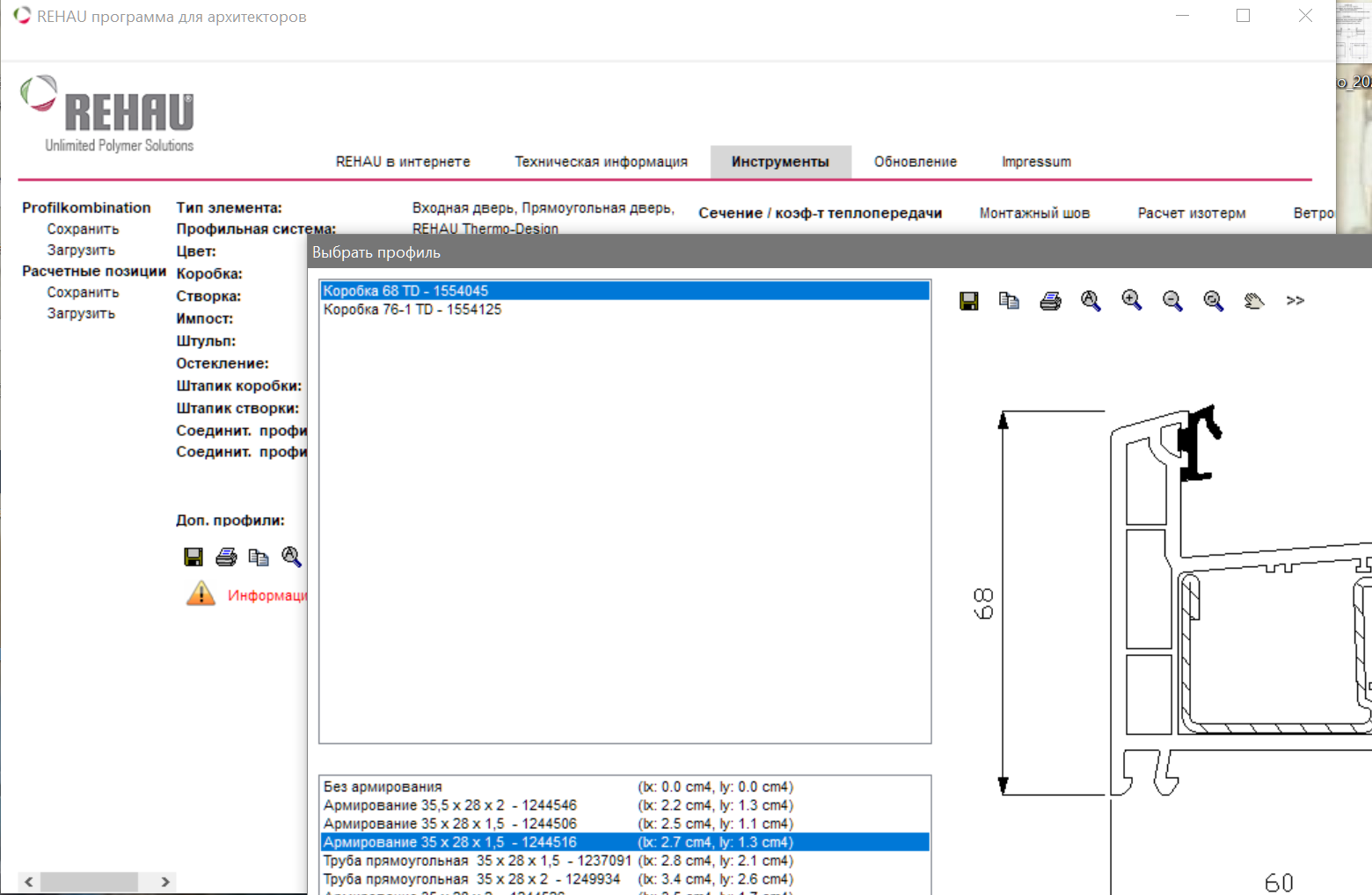This screenshot has width=1372, height=895.
Task: Save using floppy icon below Доп. профили
Action: tap(193, 557)
